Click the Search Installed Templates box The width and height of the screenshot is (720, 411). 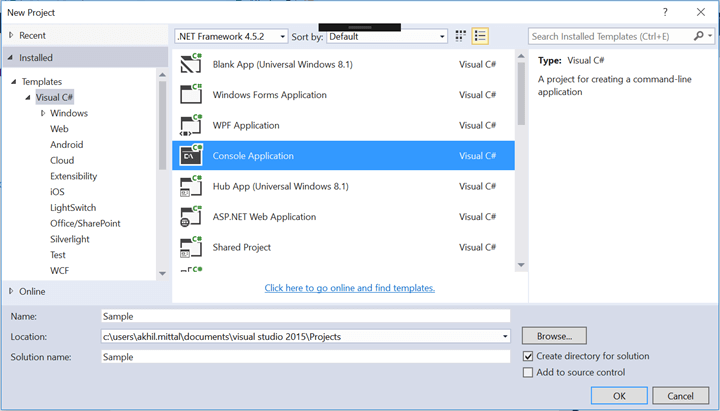pos(611,36)
